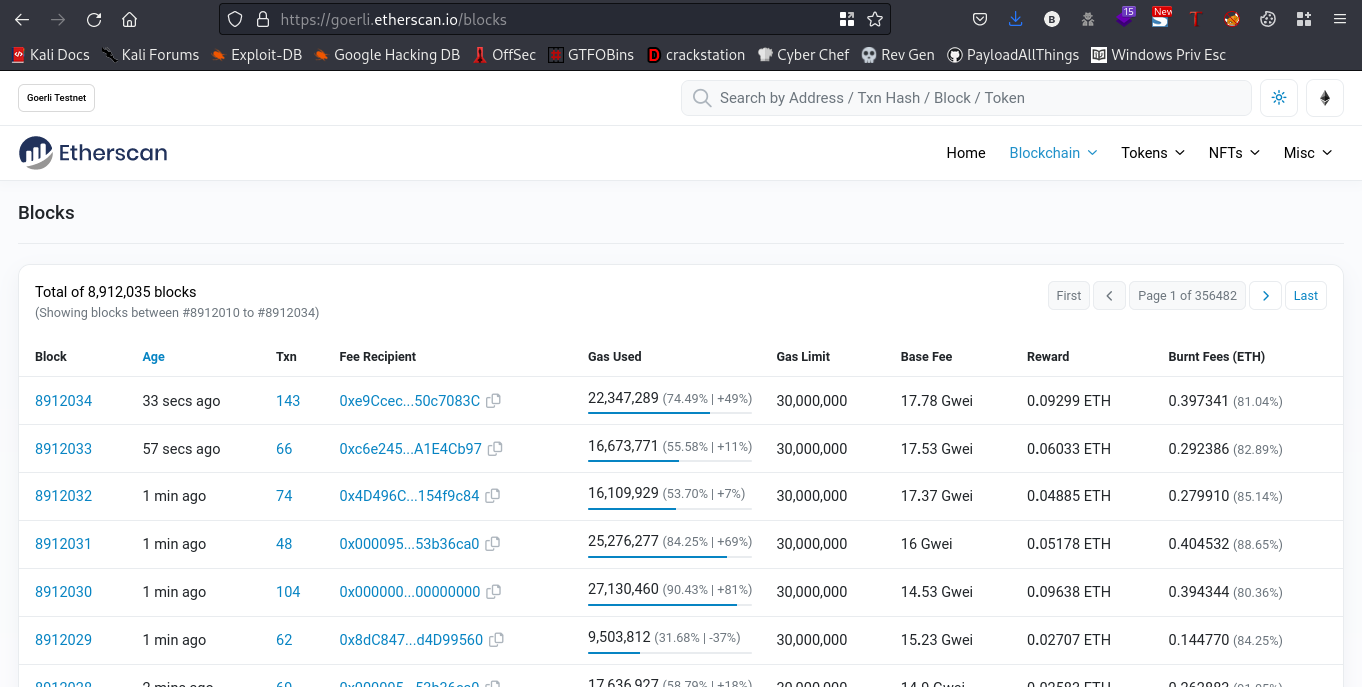
Task: Open block 8912032 link
Action: [63, 496]
